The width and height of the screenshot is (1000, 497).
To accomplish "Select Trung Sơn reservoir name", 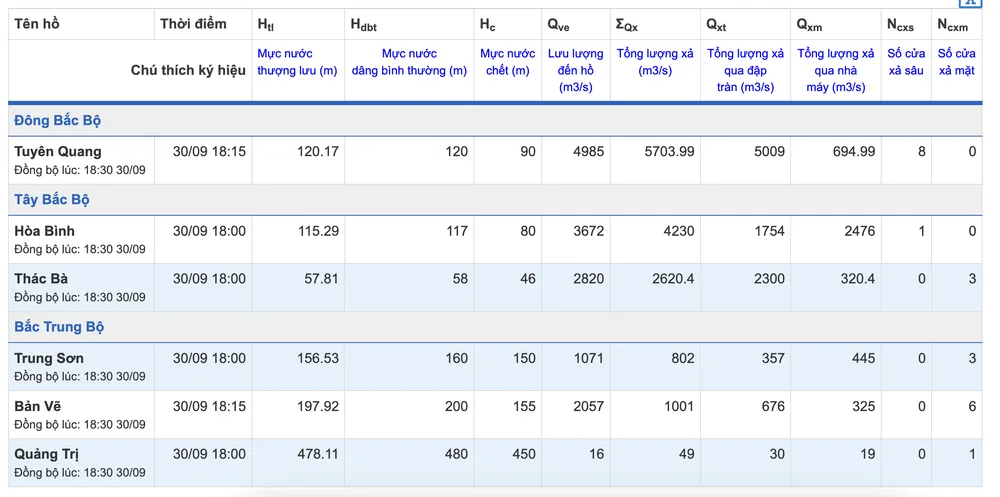I will point(49,359).
